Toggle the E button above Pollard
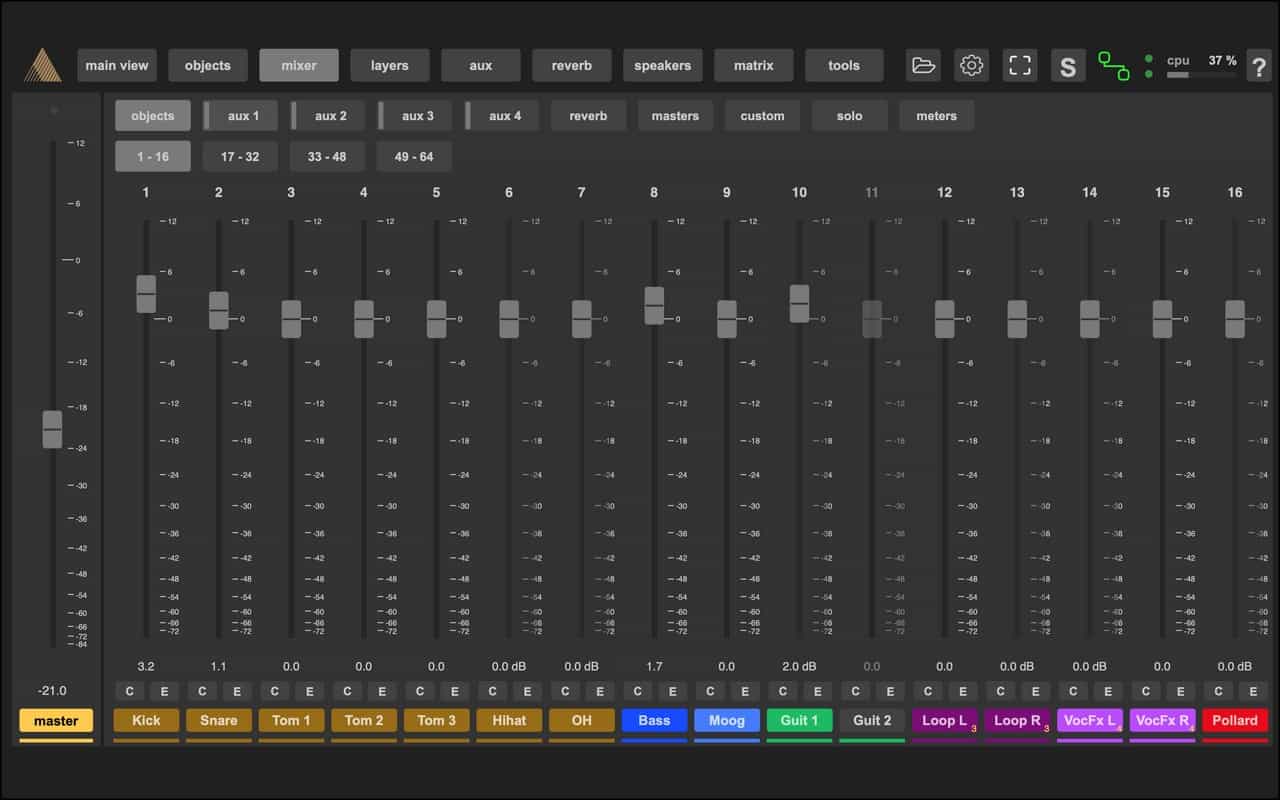Screen dimensions: 1280x800 (x=1252, y=691)
